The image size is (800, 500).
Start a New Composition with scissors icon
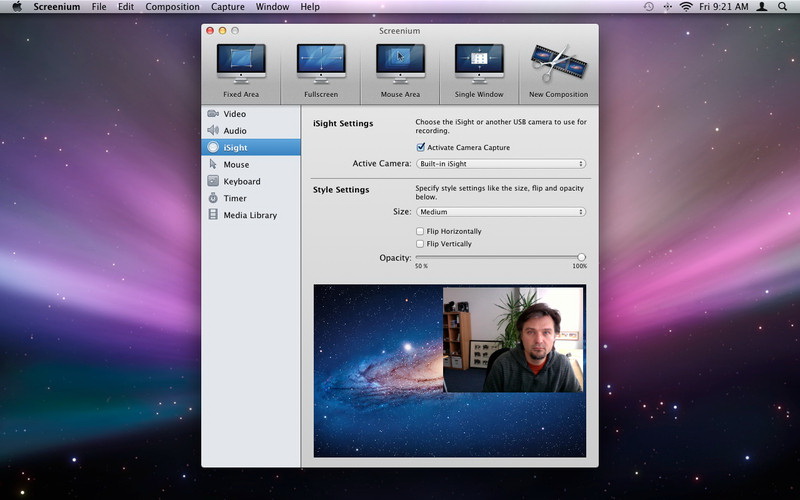(x=558, y=65)
